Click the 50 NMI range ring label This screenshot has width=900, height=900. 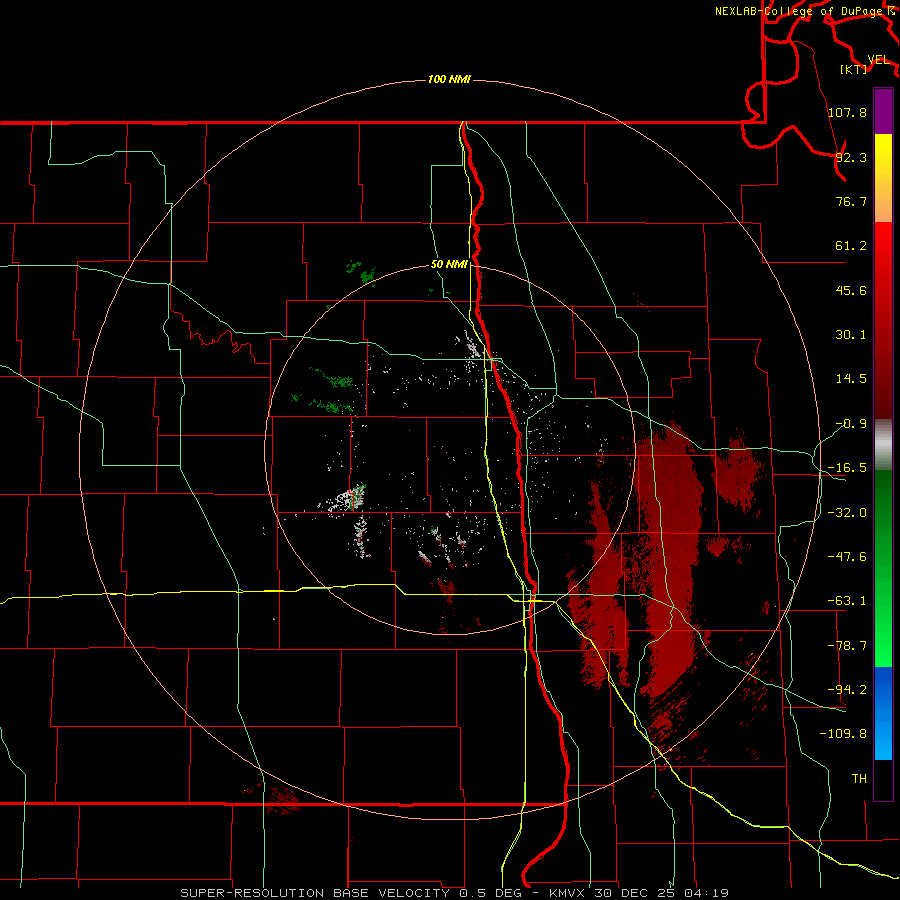pos(449,264)
